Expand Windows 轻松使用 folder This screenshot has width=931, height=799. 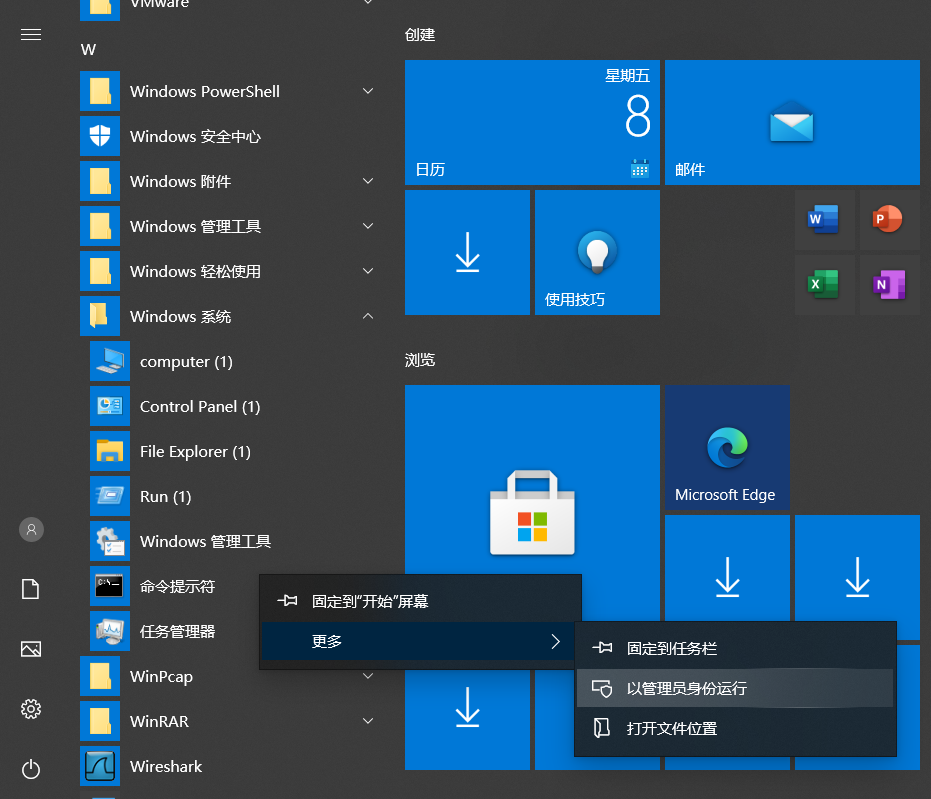pyautogui.click(x=368, y=271)
